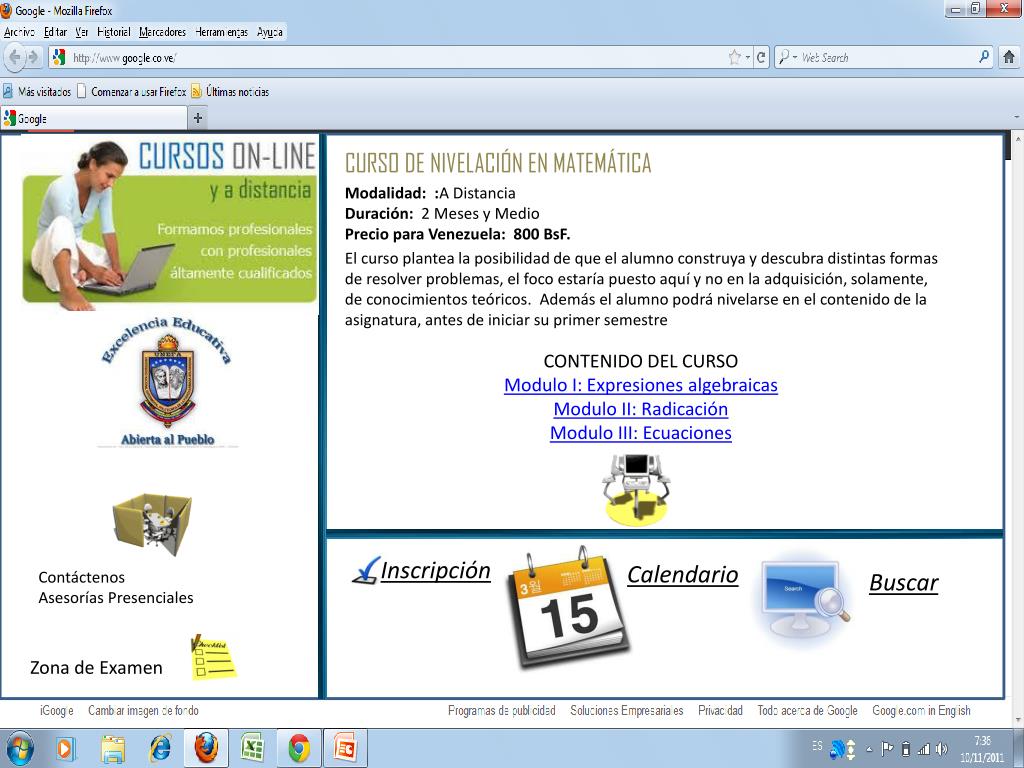Open Más visitados bookmark
The width and height of the screenshot is (1024, 768).
[x=38, y=91]
